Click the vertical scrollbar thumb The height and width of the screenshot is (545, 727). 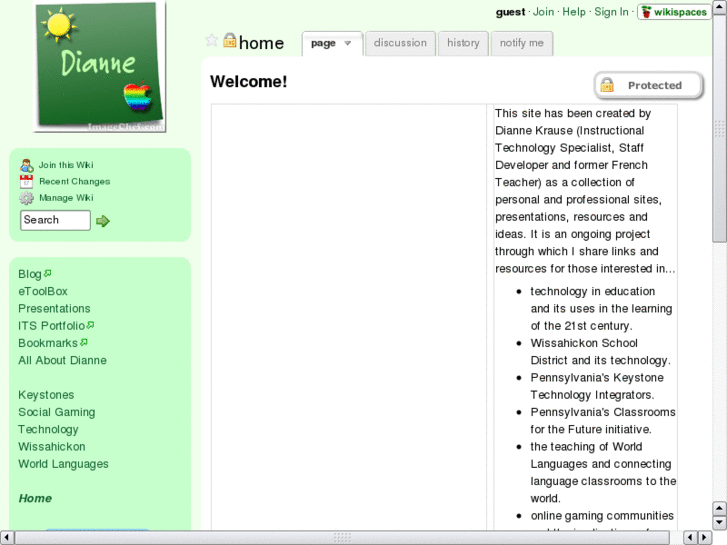(x=720, y=128)
